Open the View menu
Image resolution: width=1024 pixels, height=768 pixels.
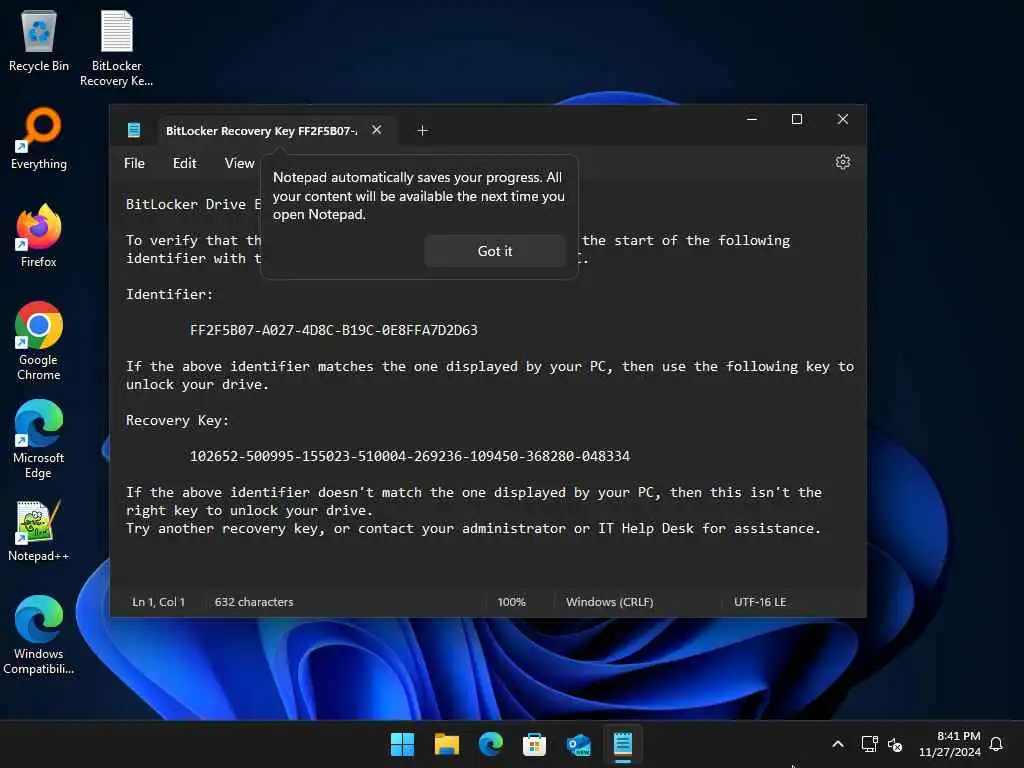pos(239,163)
